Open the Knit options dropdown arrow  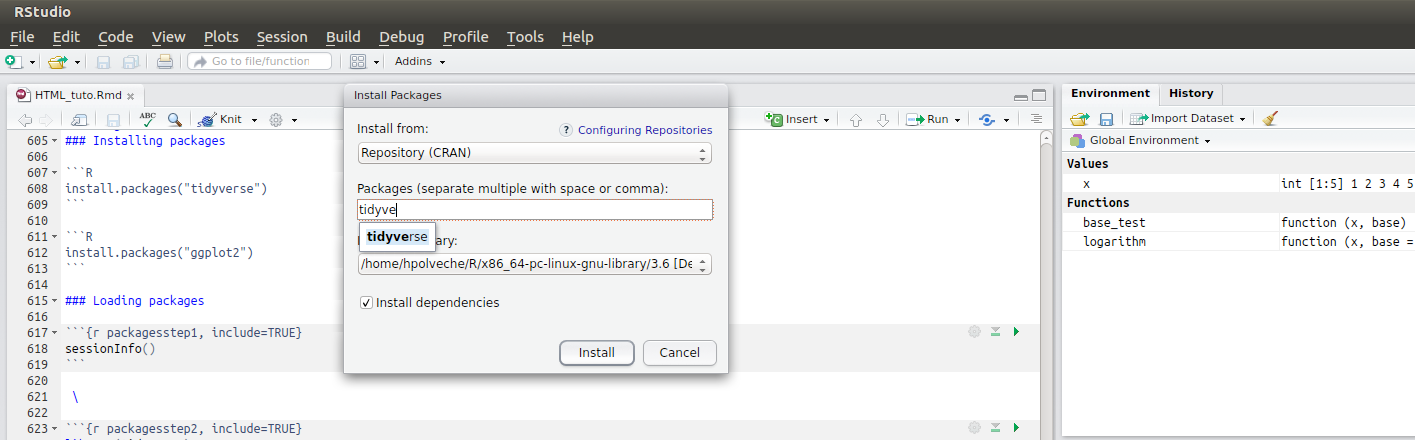[x=254, y=120]
